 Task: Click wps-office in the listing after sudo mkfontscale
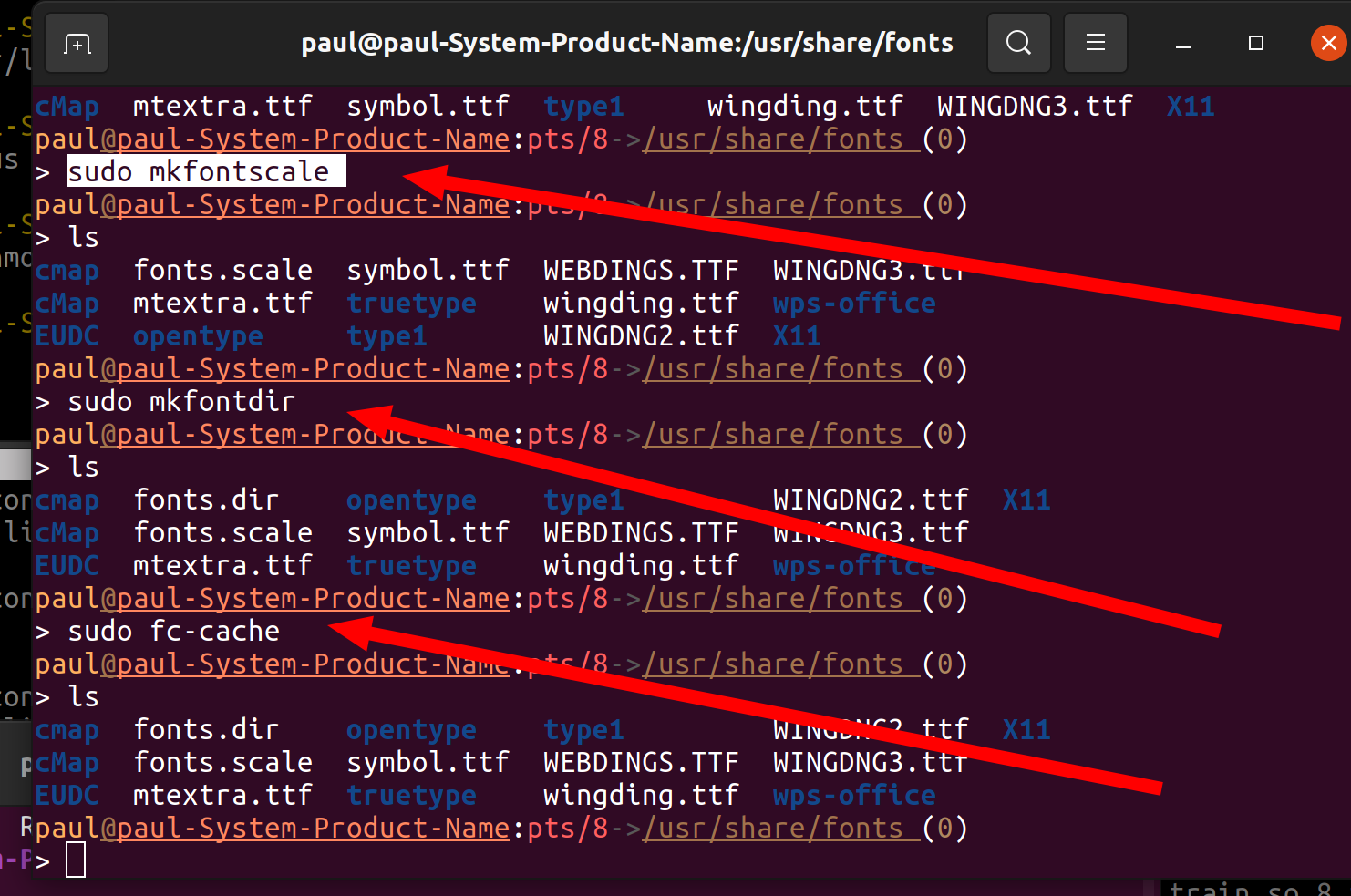click(854, 304)
